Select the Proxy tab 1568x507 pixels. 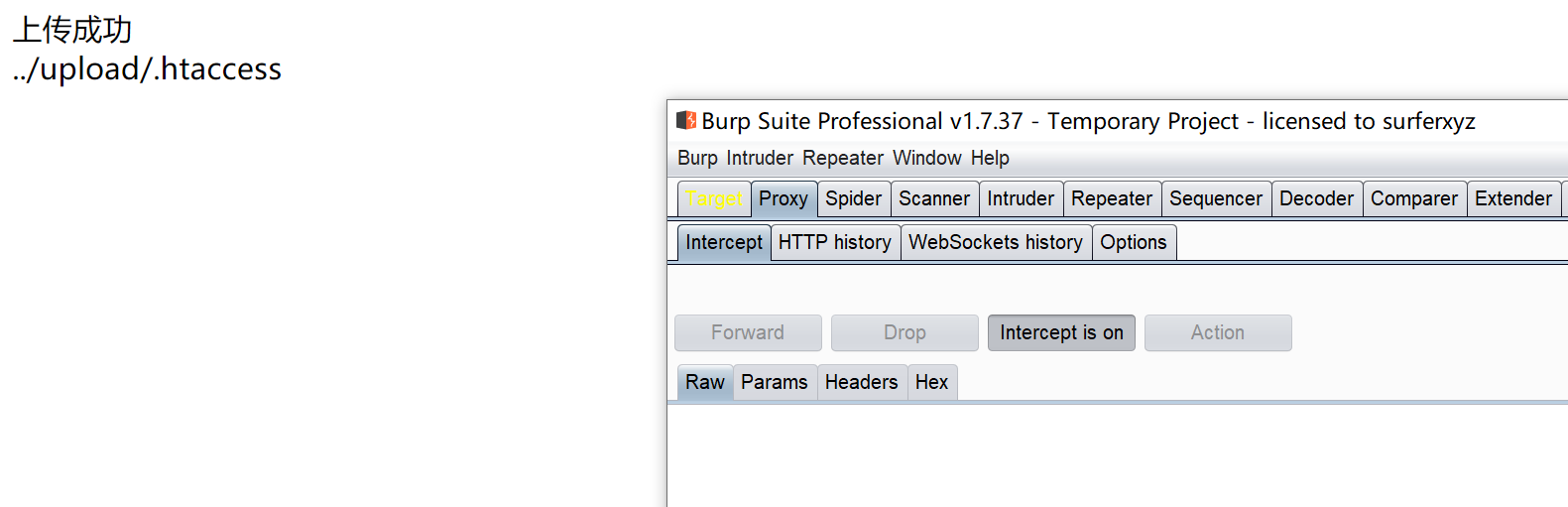[x=784, y=198]
